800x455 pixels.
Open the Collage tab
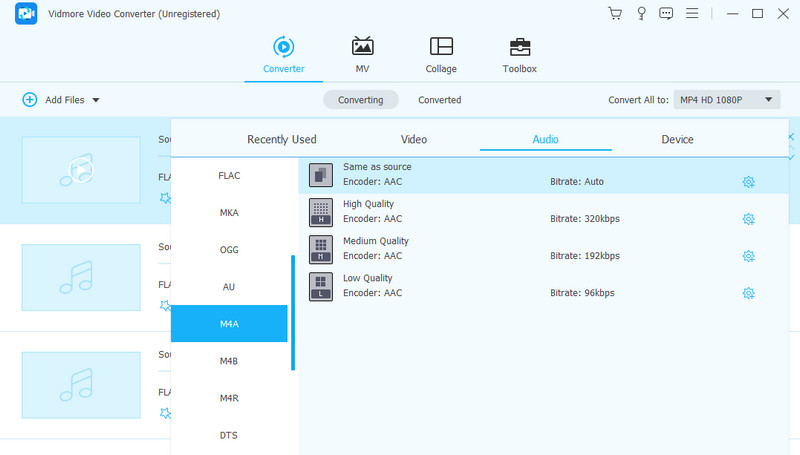(441, 55)
